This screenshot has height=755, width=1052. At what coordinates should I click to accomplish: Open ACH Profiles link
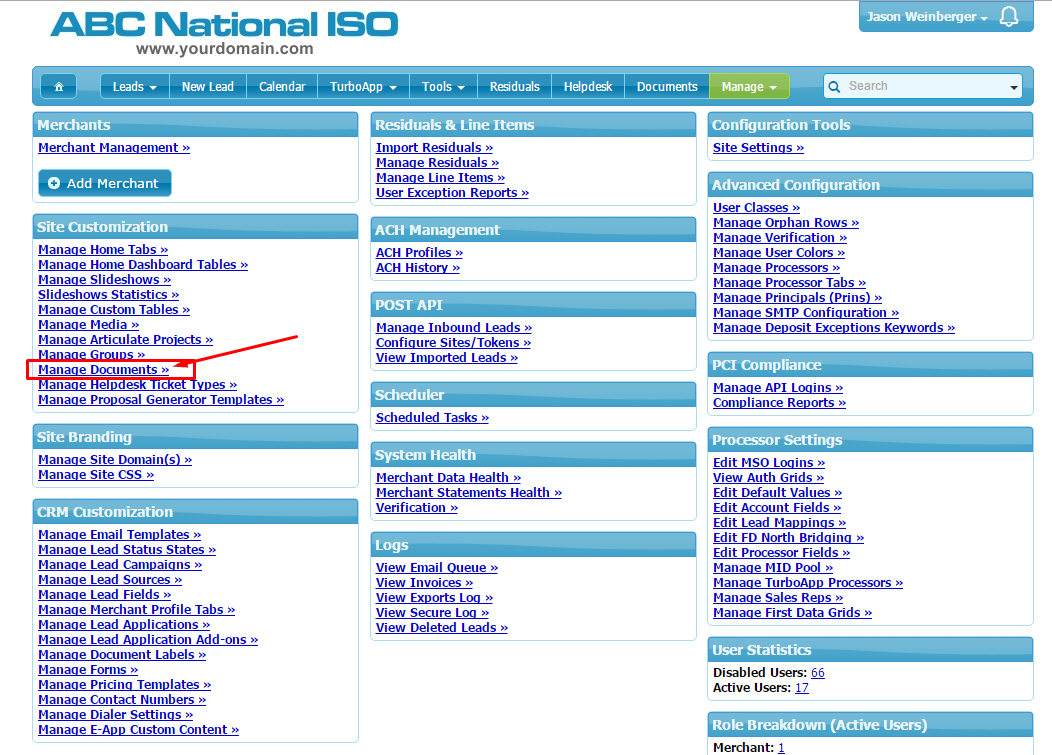(x=419, y=253)
